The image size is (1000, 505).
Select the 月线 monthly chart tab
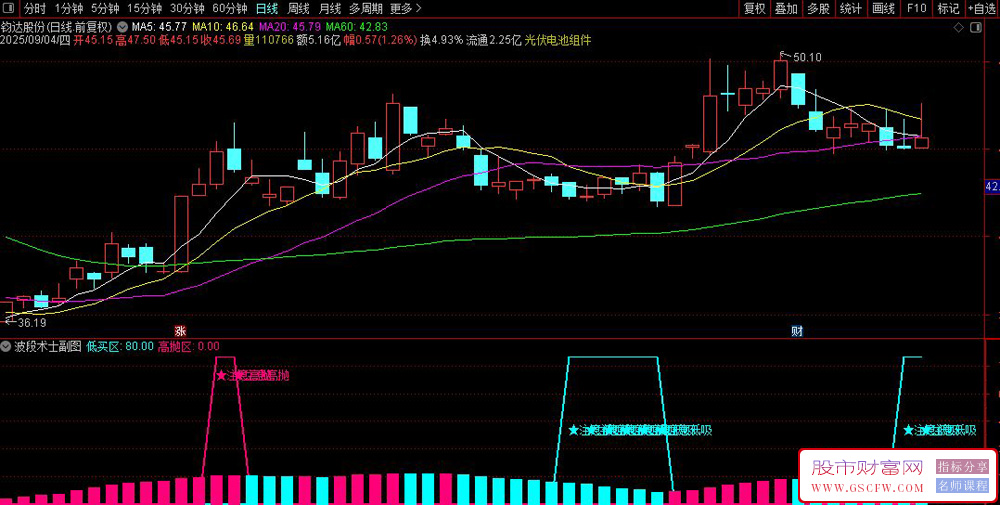point(330,8)
